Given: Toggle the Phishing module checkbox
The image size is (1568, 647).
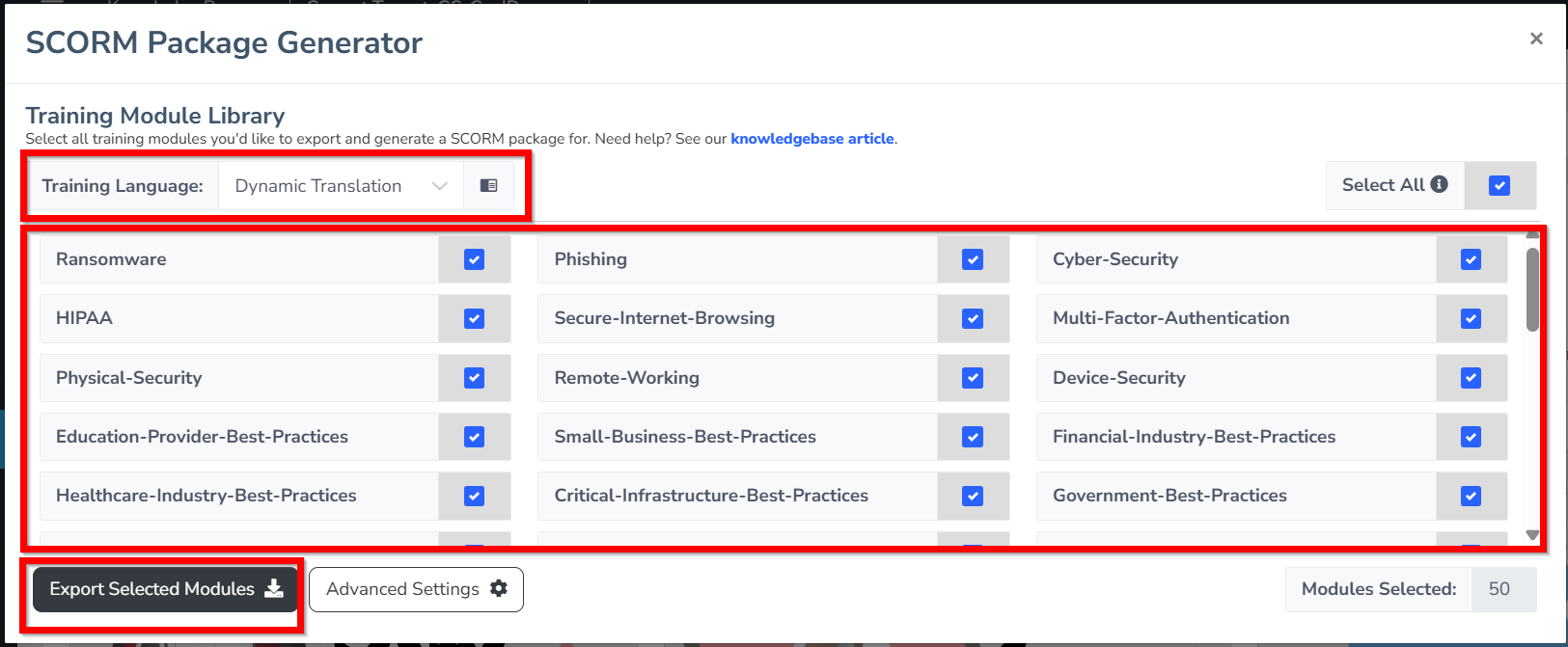Looking at the screenshot, I should [x=973, y=259].
